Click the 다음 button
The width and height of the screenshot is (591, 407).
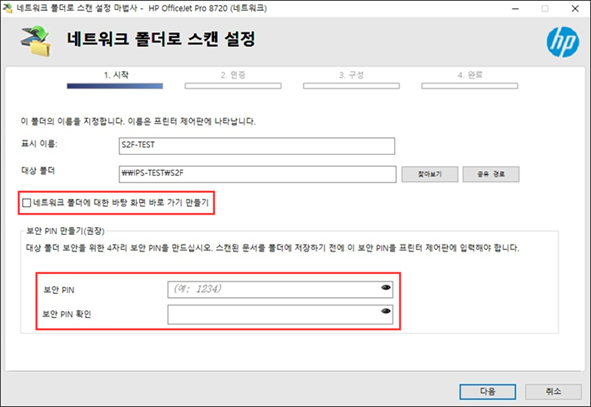pyautogui.click(x=487, y=392)
